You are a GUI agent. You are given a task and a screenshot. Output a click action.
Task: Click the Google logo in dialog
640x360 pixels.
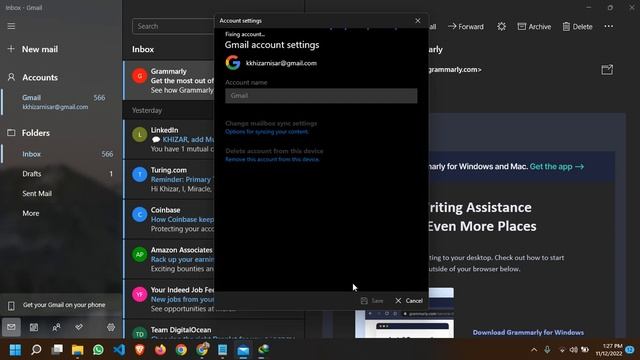[233, 63]
